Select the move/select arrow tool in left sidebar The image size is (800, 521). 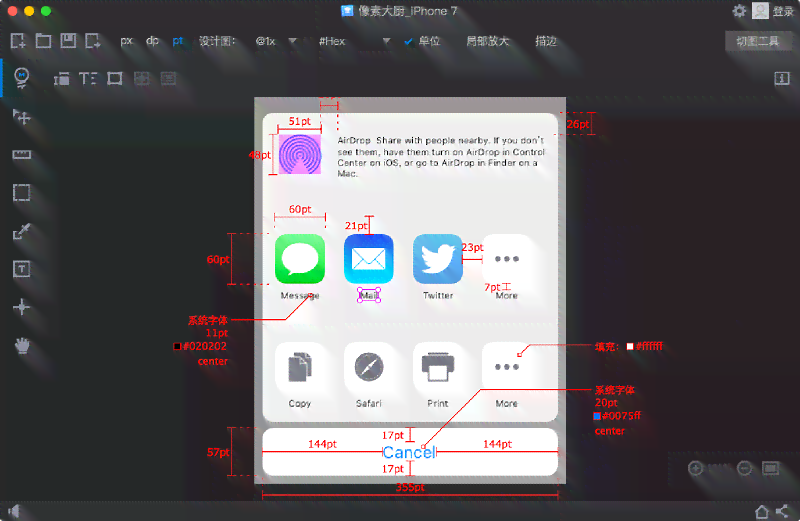21,117
